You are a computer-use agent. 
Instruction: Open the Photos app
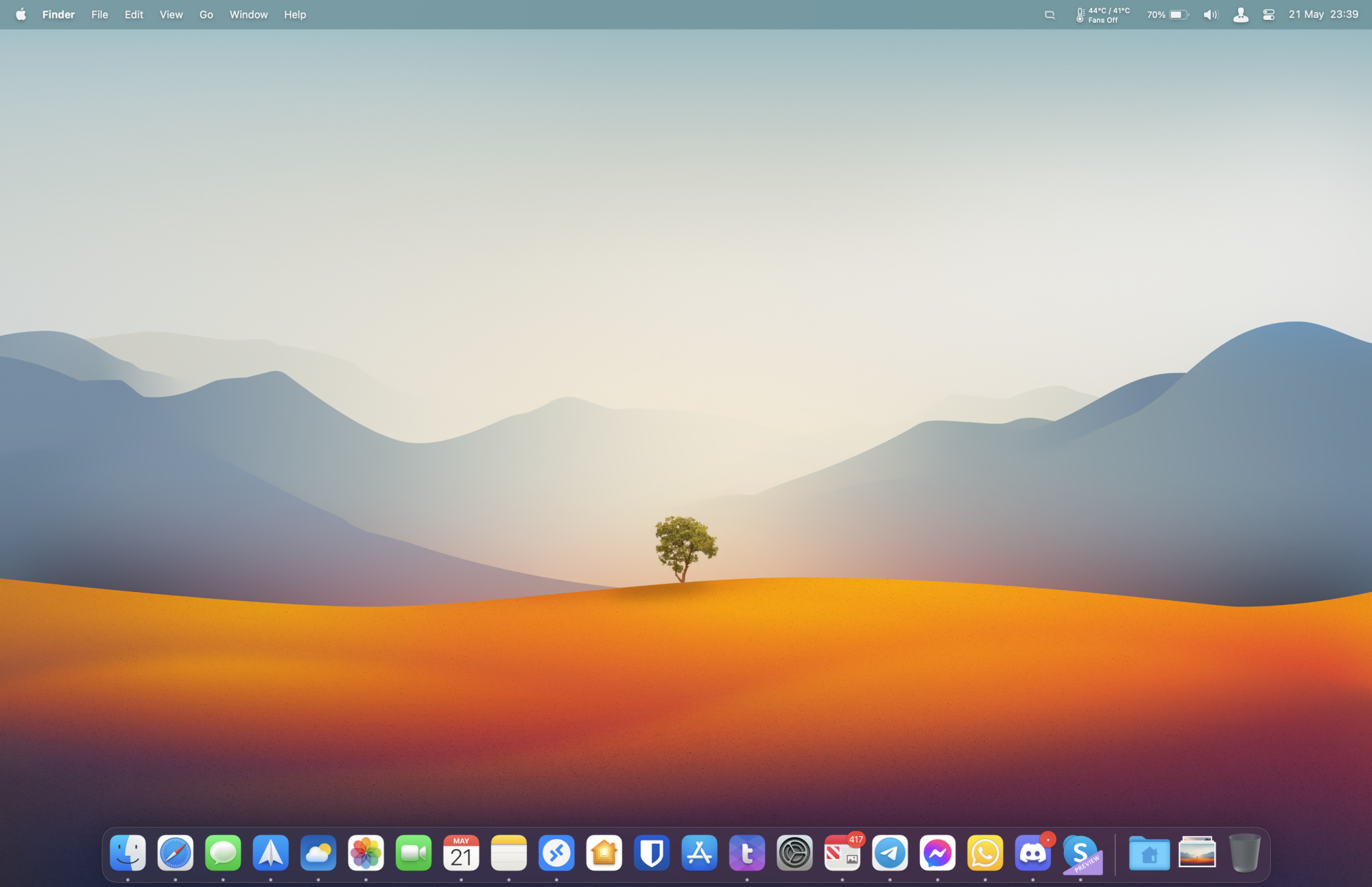pyautogui.click(x=366, y=853)
